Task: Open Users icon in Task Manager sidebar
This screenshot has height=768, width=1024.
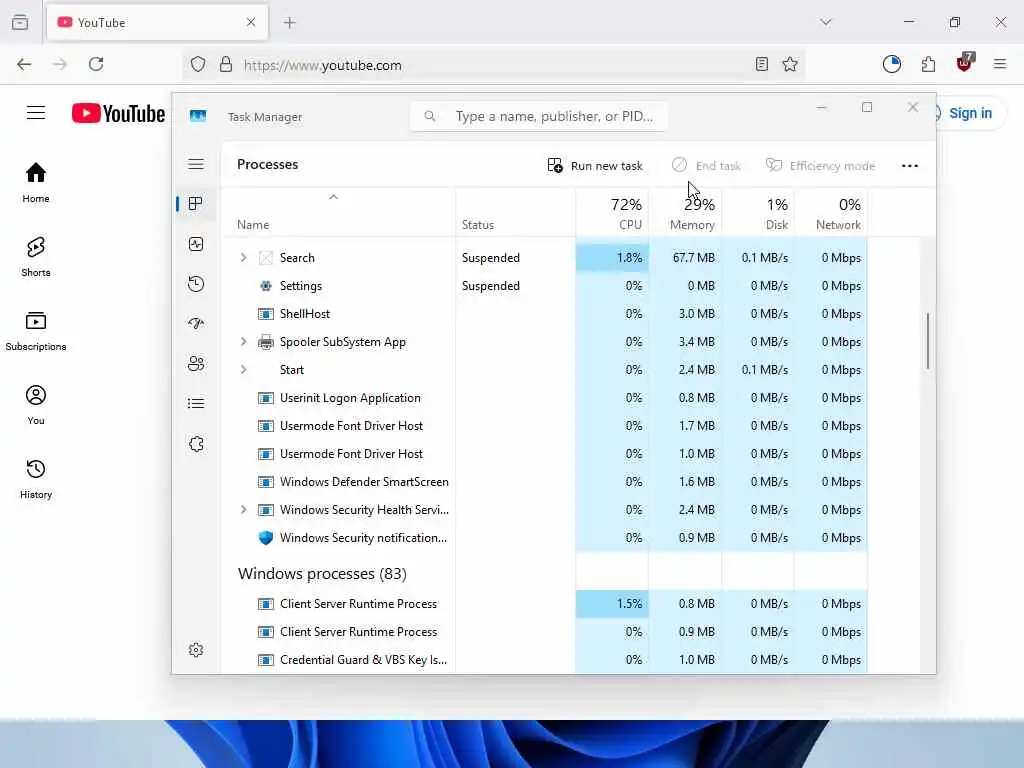Action: coord(196,364)
